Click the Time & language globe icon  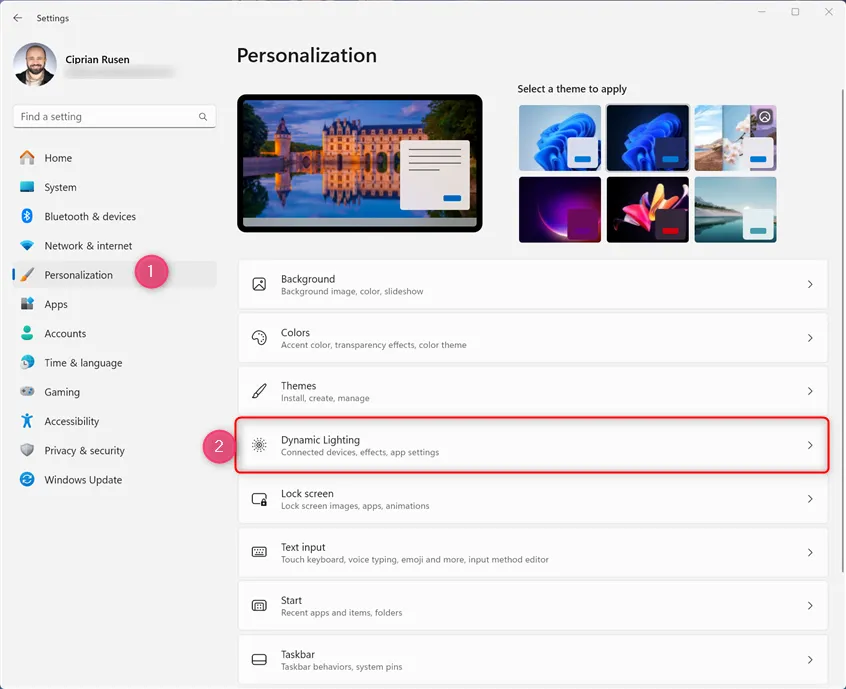27,362
